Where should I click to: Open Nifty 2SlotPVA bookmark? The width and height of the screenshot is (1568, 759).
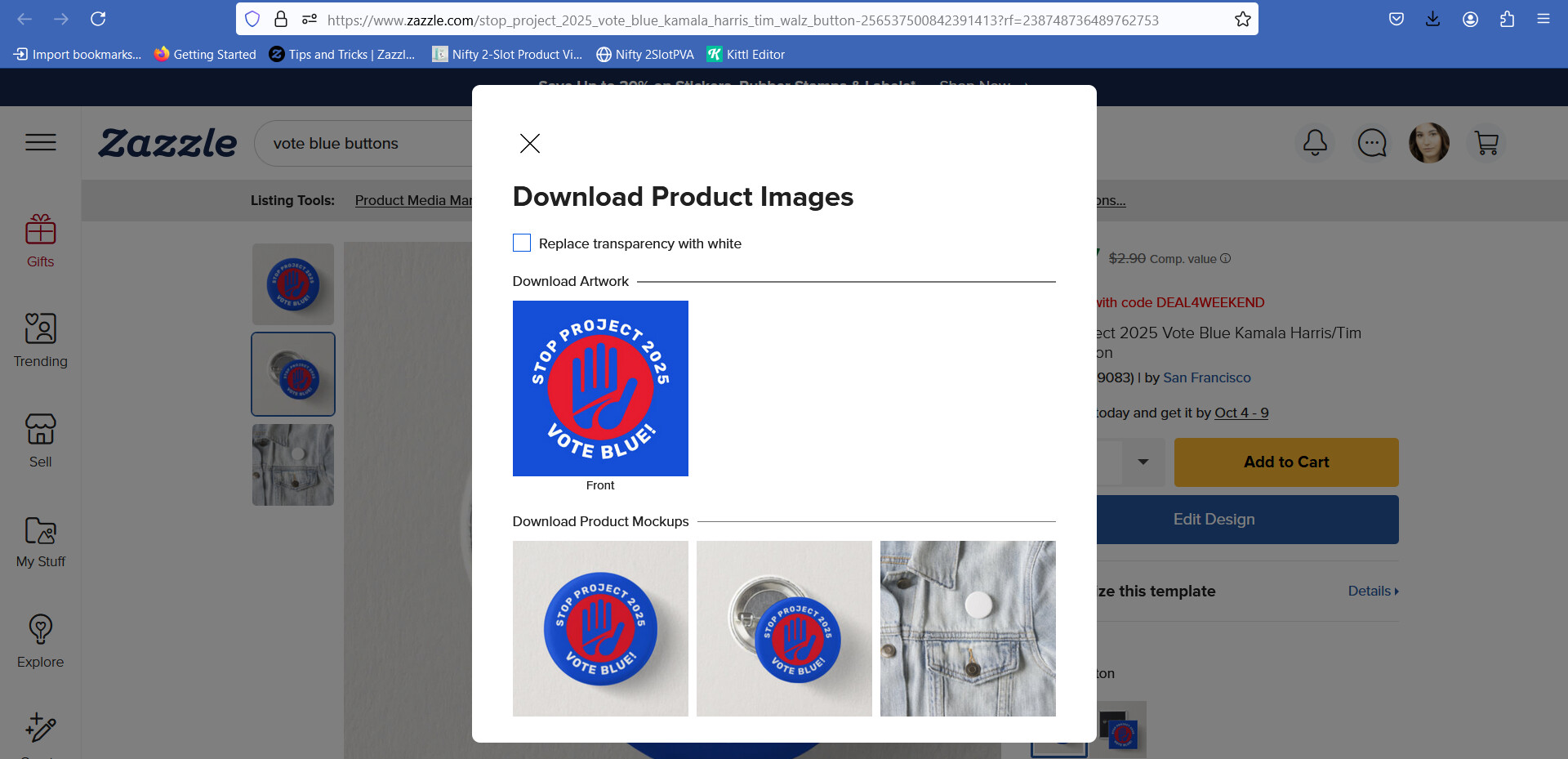point(645,55)
